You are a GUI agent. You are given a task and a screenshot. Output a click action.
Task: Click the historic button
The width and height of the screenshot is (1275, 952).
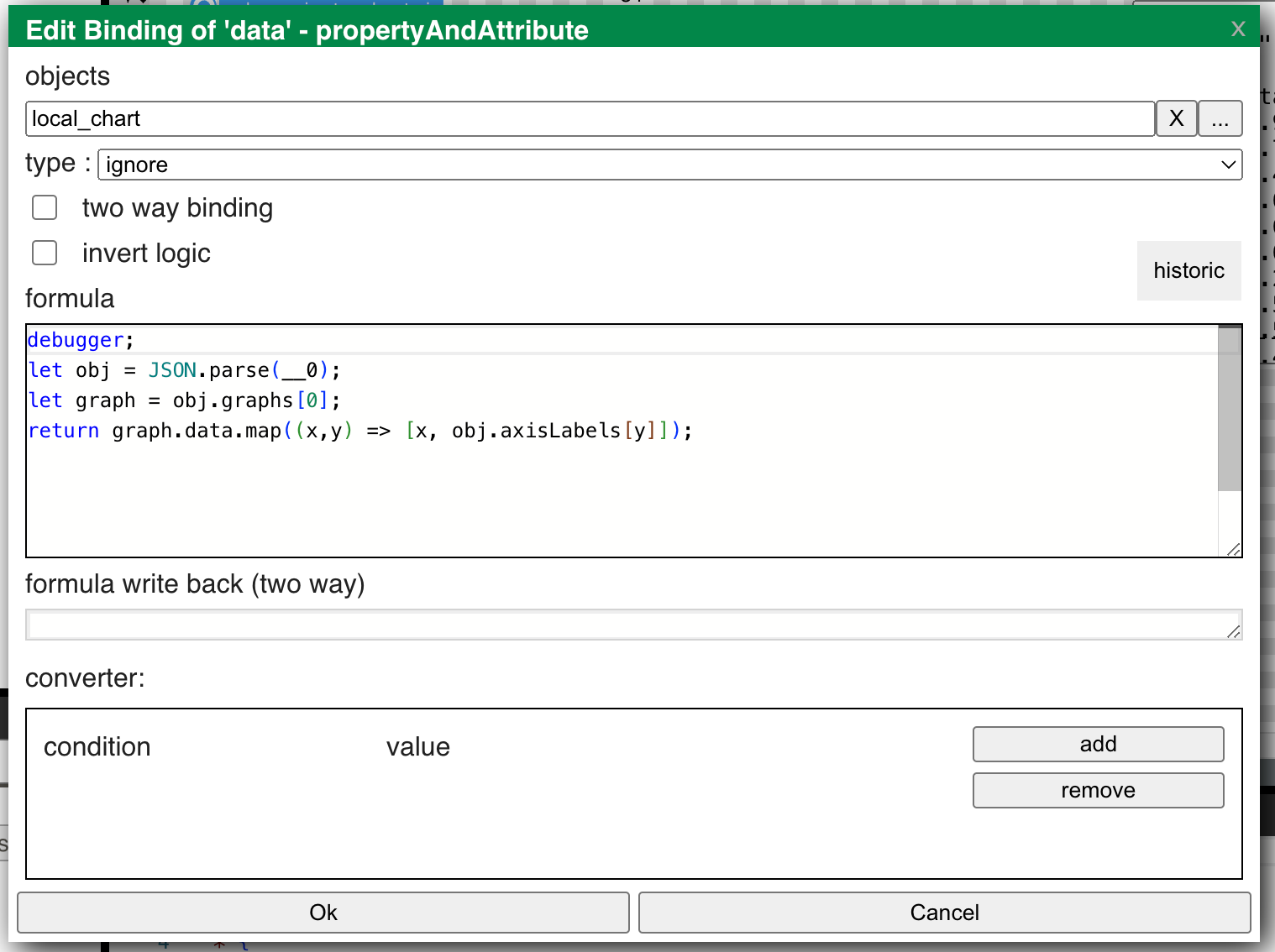(1188, 270)
